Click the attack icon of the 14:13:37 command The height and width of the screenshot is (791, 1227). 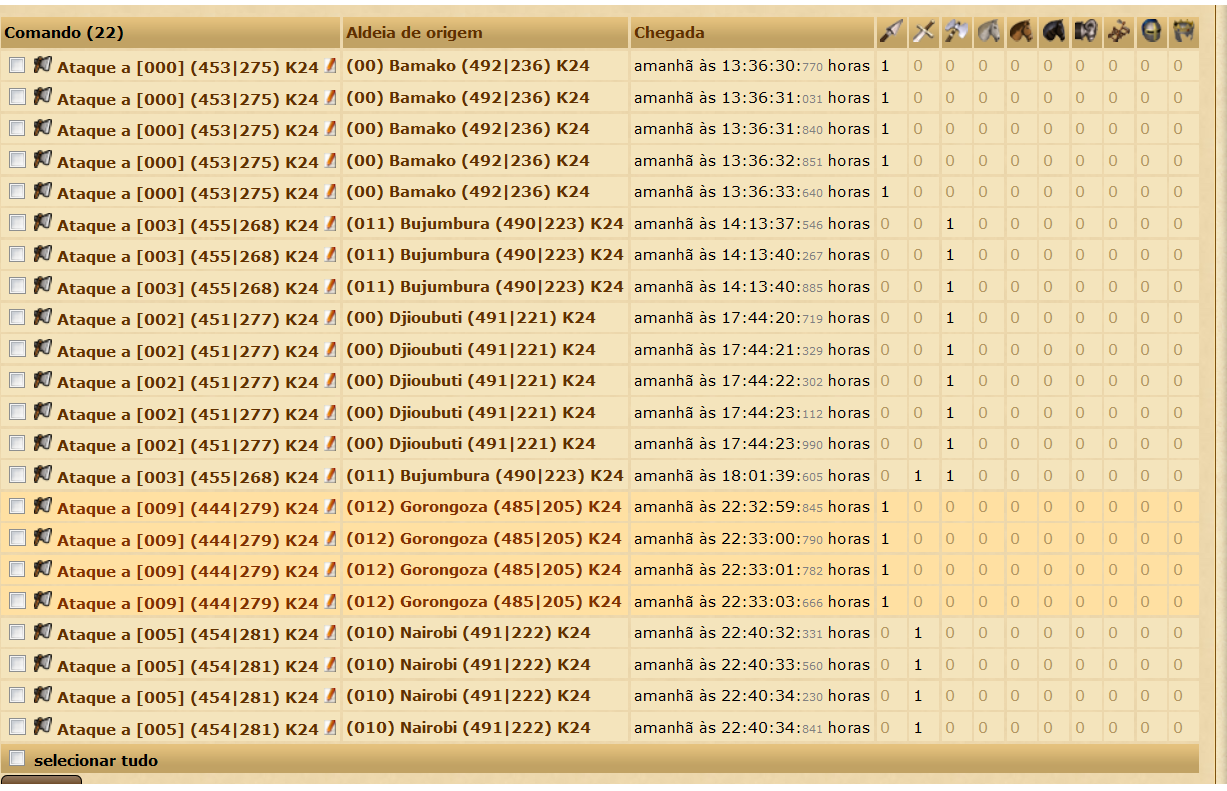42,223
